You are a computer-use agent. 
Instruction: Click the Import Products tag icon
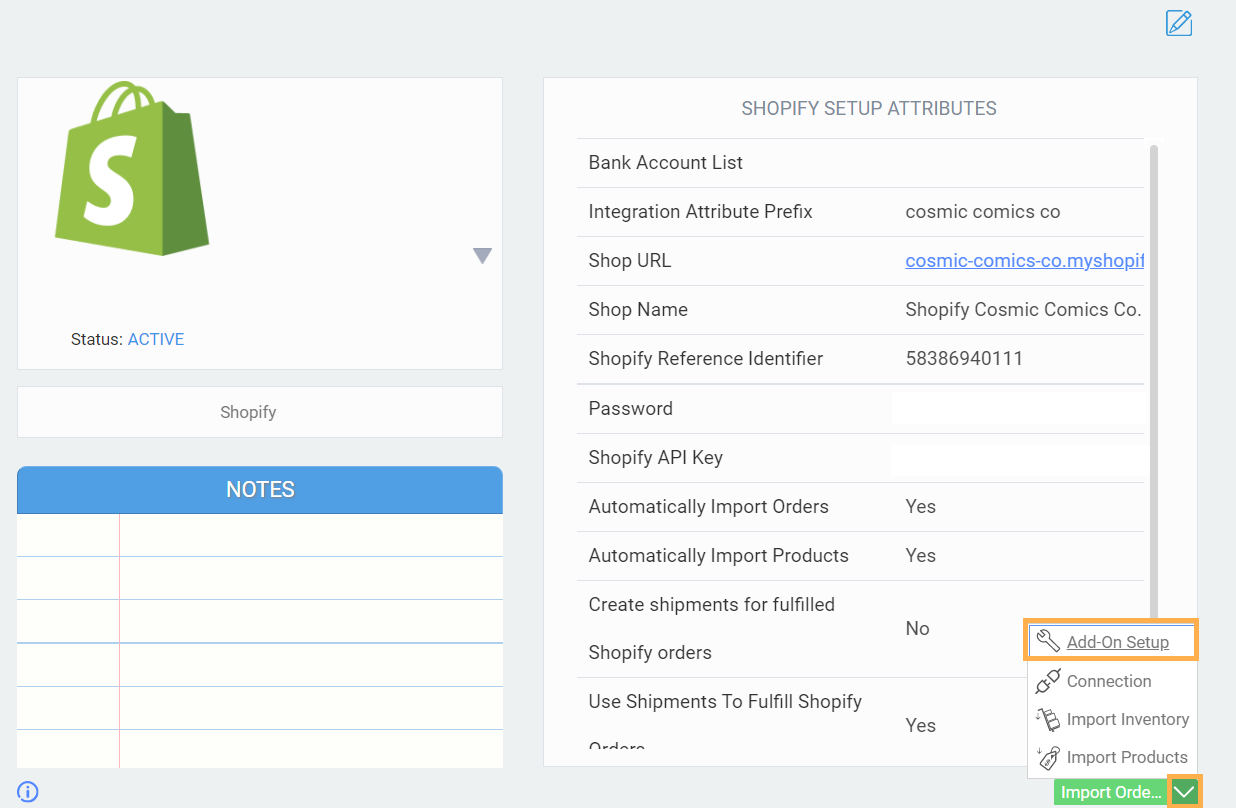click(1047, 757)
